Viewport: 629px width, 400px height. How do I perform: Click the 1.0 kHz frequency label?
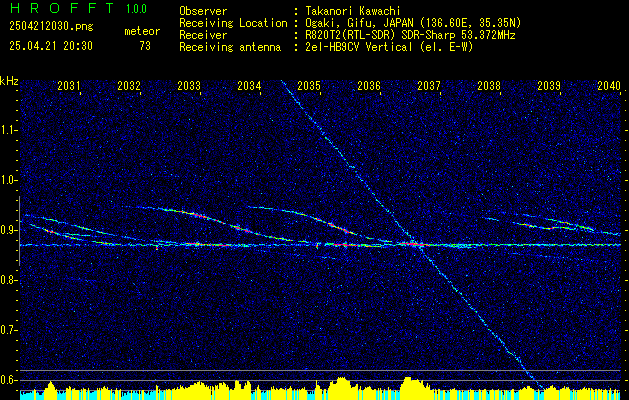coord(7,180)
